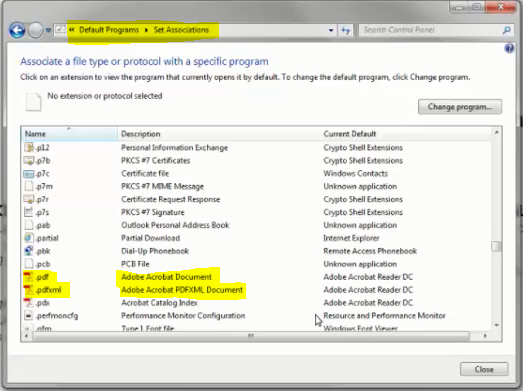Select the .p7c contact file icon

(x=29, y=173)
